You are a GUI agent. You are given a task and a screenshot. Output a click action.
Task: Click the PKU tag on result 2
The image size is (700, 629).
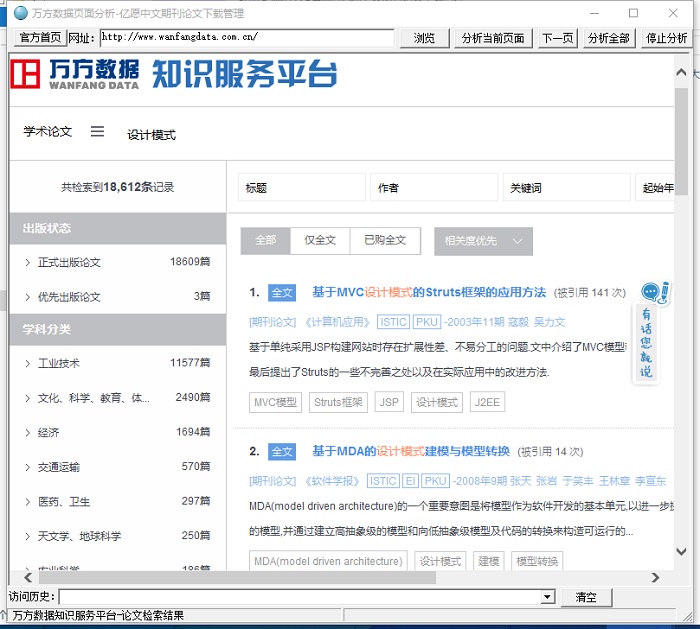pyautogui.click(x=435, y=481)
